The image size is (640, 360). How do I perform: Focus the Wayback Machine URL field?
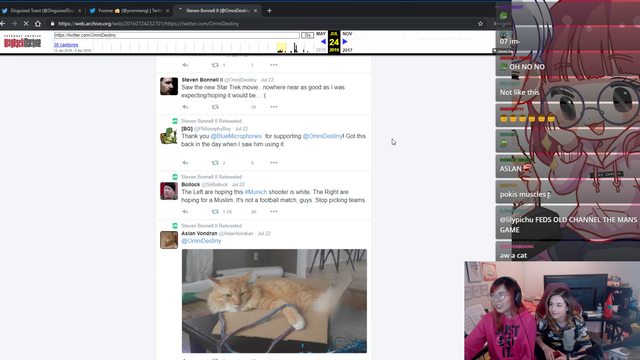(x=177, y=35)
